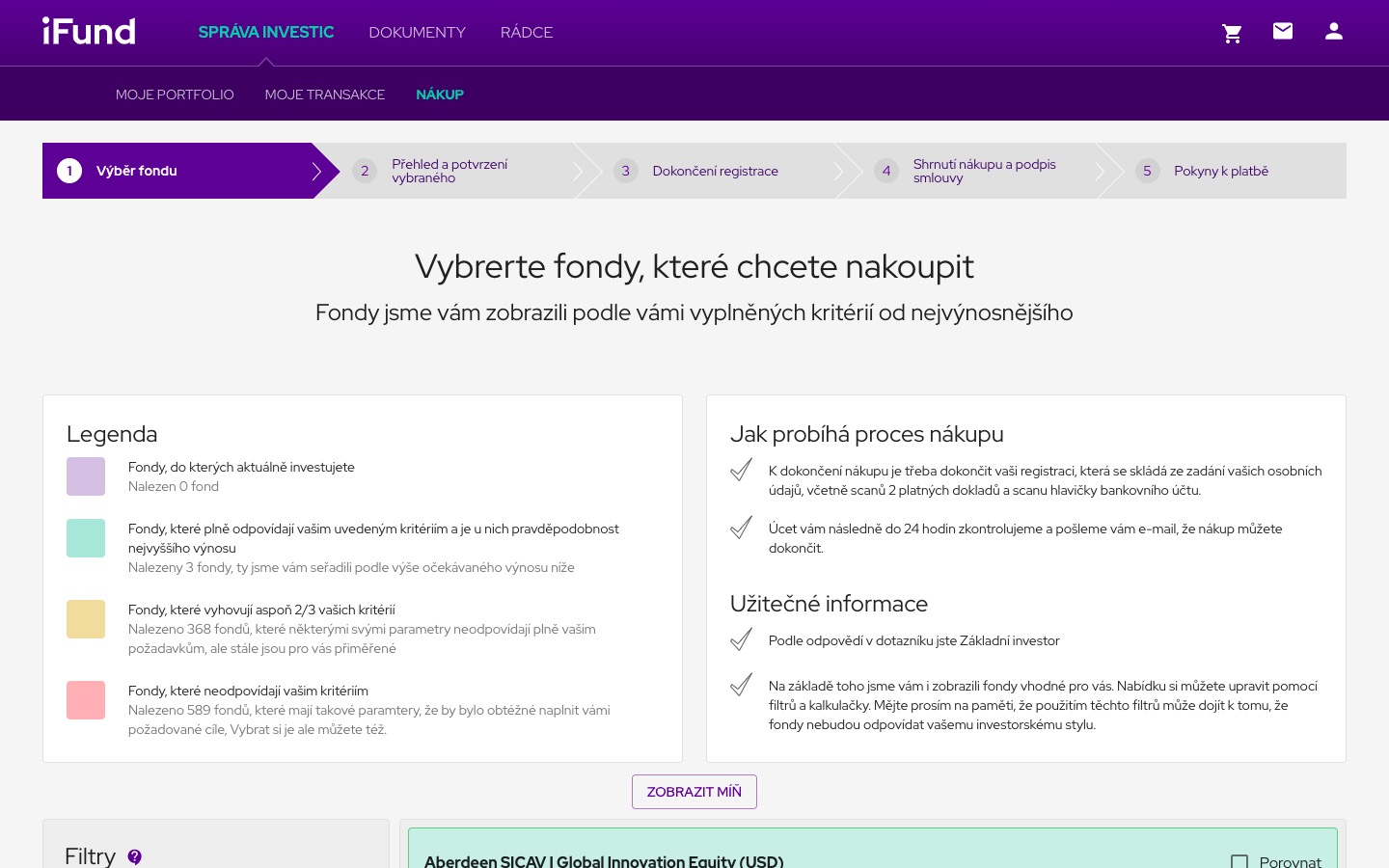The image size is (1389, 868).
Task: Switch to MOJE TRANSAKCE tab
Action: 325,94
